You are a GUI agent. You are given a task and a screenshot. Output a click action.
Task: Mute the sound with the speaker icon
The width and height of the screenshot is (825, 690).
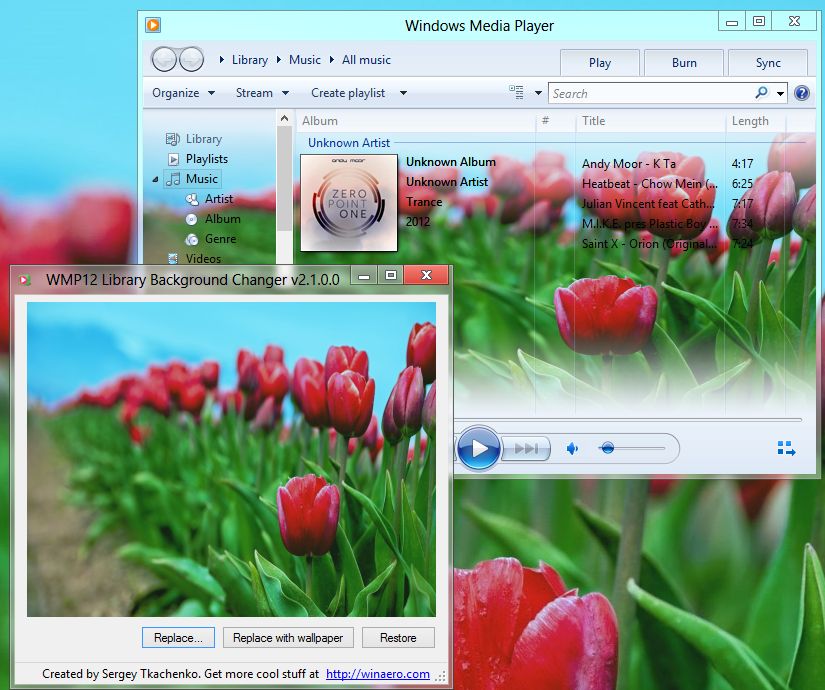coord(572,448)
